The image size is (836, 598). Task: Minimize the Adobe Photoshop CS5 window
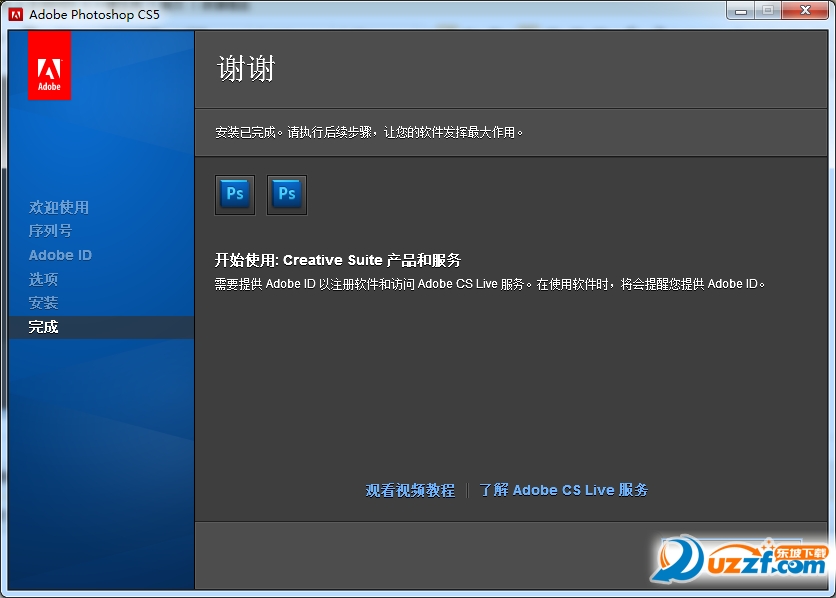coord(741,11)
